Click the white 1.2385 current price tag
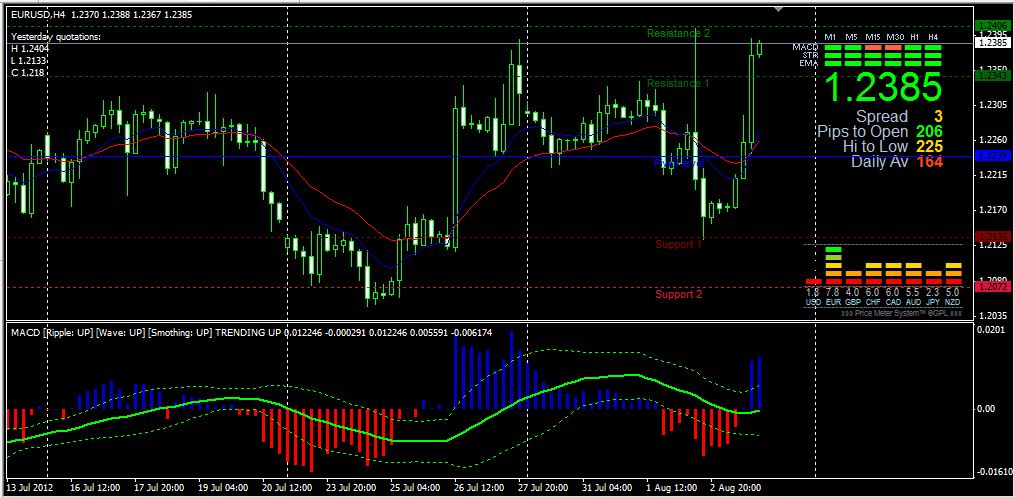The width and height of the screenshot is (1014, 497). pos(992,43)
